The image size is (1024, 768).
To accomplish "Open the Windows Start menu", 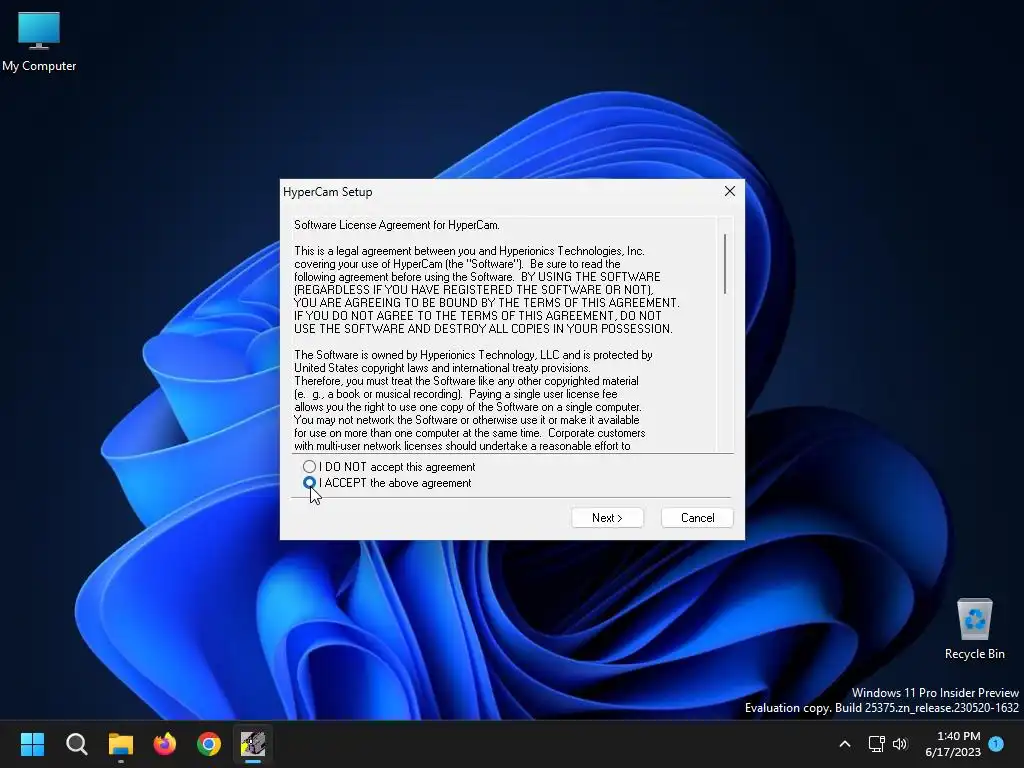I will coord(32,744).
